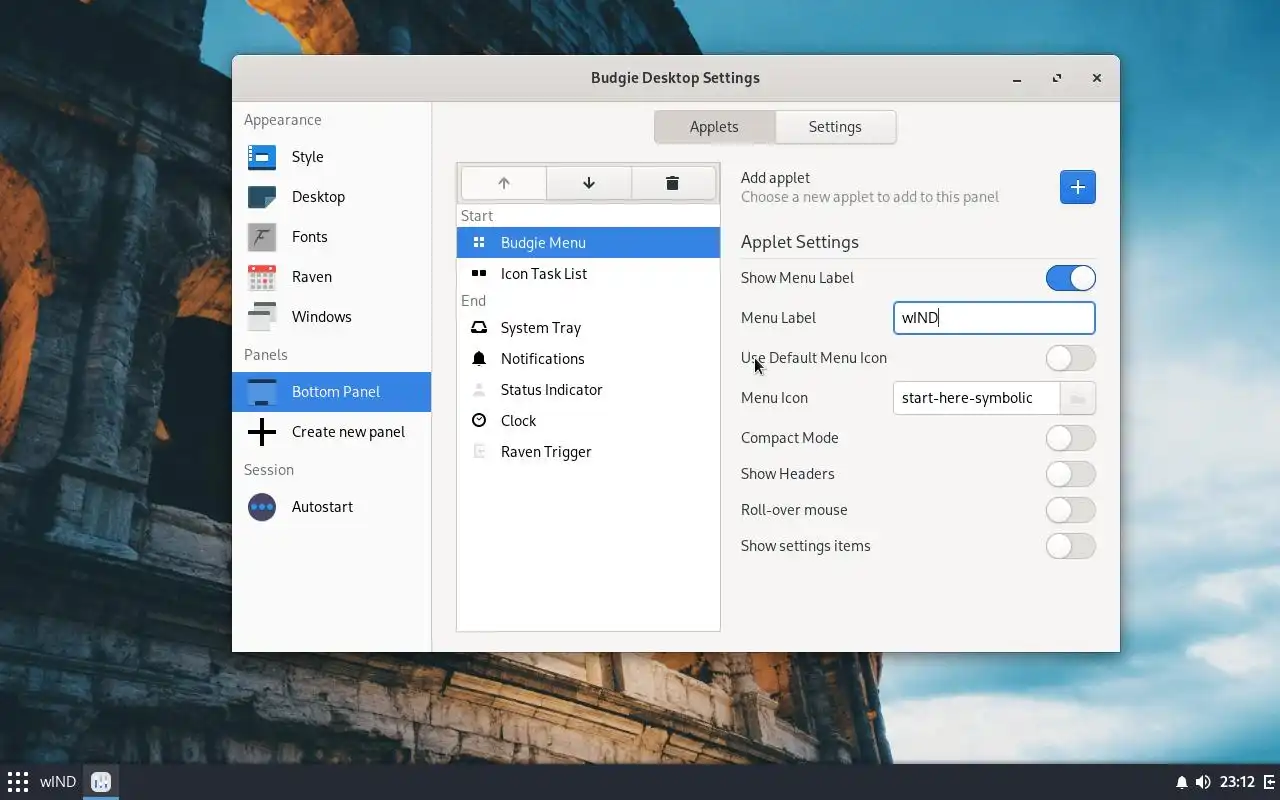Open the Autostart icon in sidebar
This screenshot has height=800, width=1280.
[262, 507]
